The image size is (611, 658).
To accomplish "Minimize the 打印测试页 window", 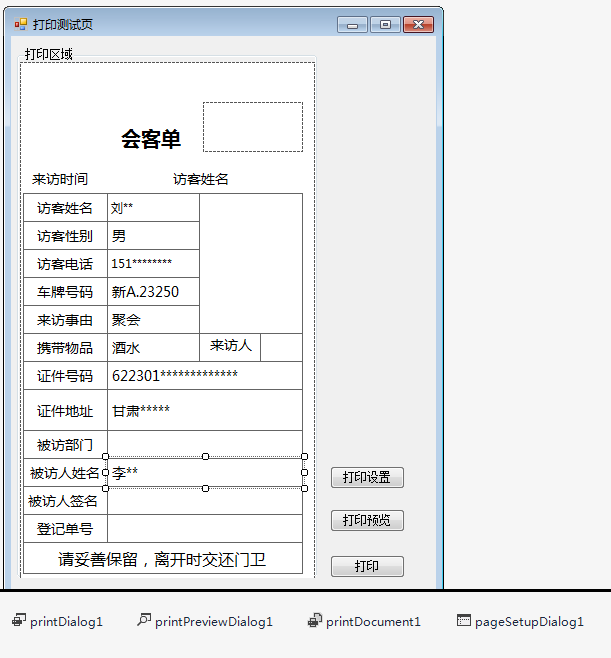I will pos(352,25).
